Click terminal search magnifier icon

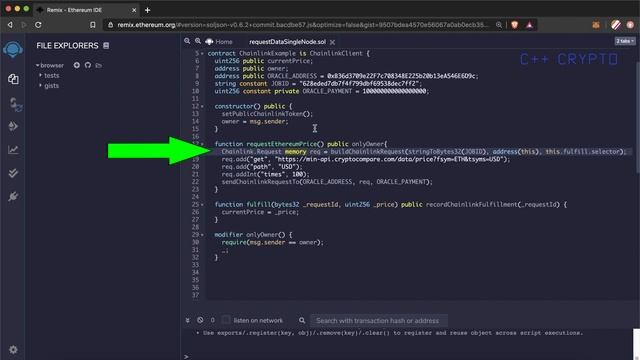point(302,320)
